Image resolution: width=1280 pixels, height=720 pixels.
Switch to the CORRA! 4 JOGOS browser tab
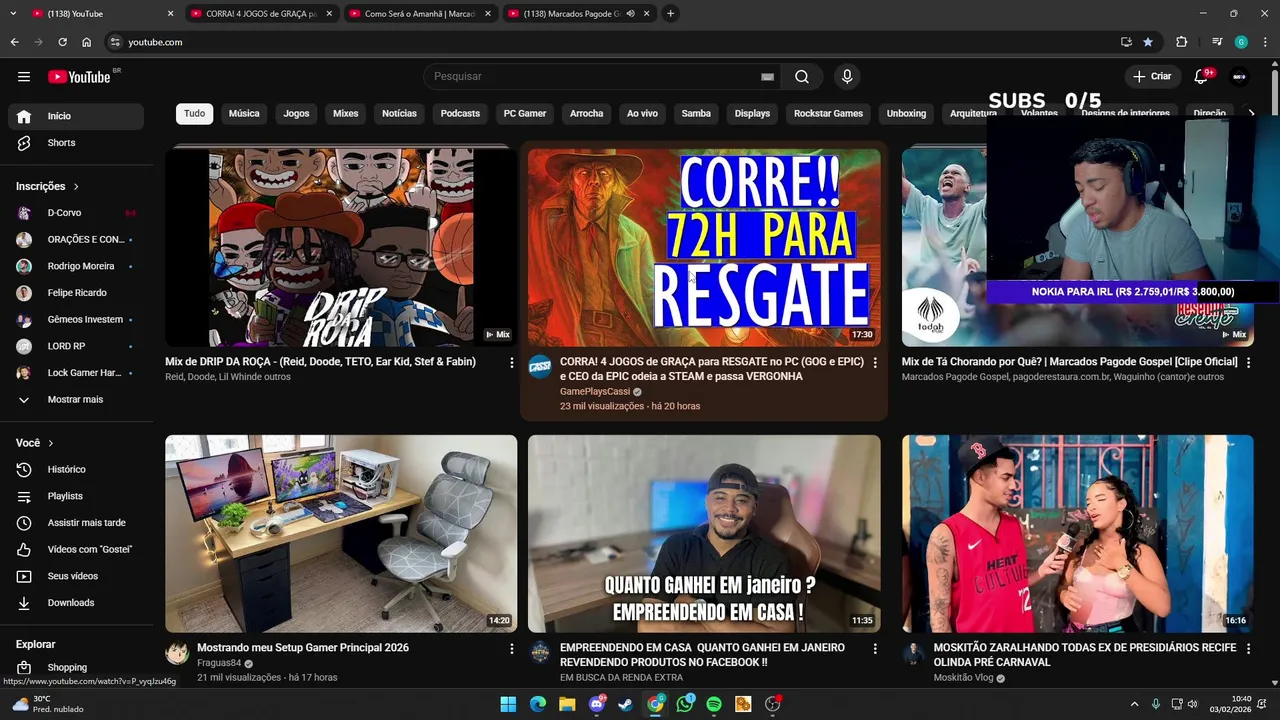coord(260,14)
